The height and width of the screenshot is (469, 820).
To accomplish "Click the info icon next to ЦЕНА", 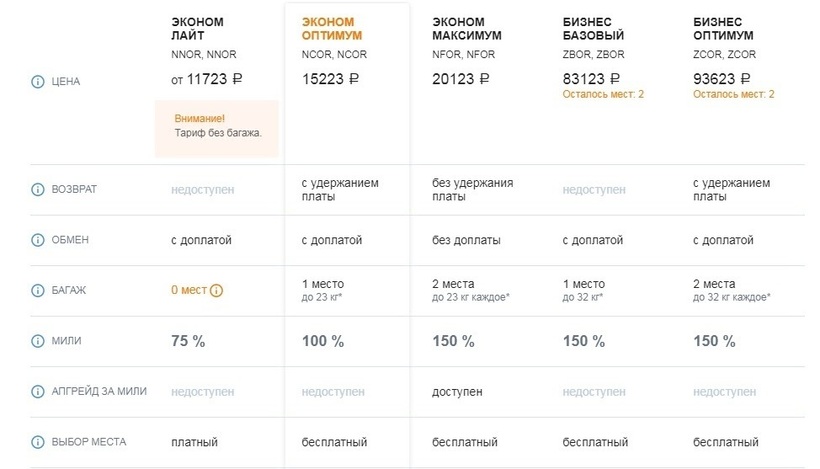I will click(x=39, y=82).
